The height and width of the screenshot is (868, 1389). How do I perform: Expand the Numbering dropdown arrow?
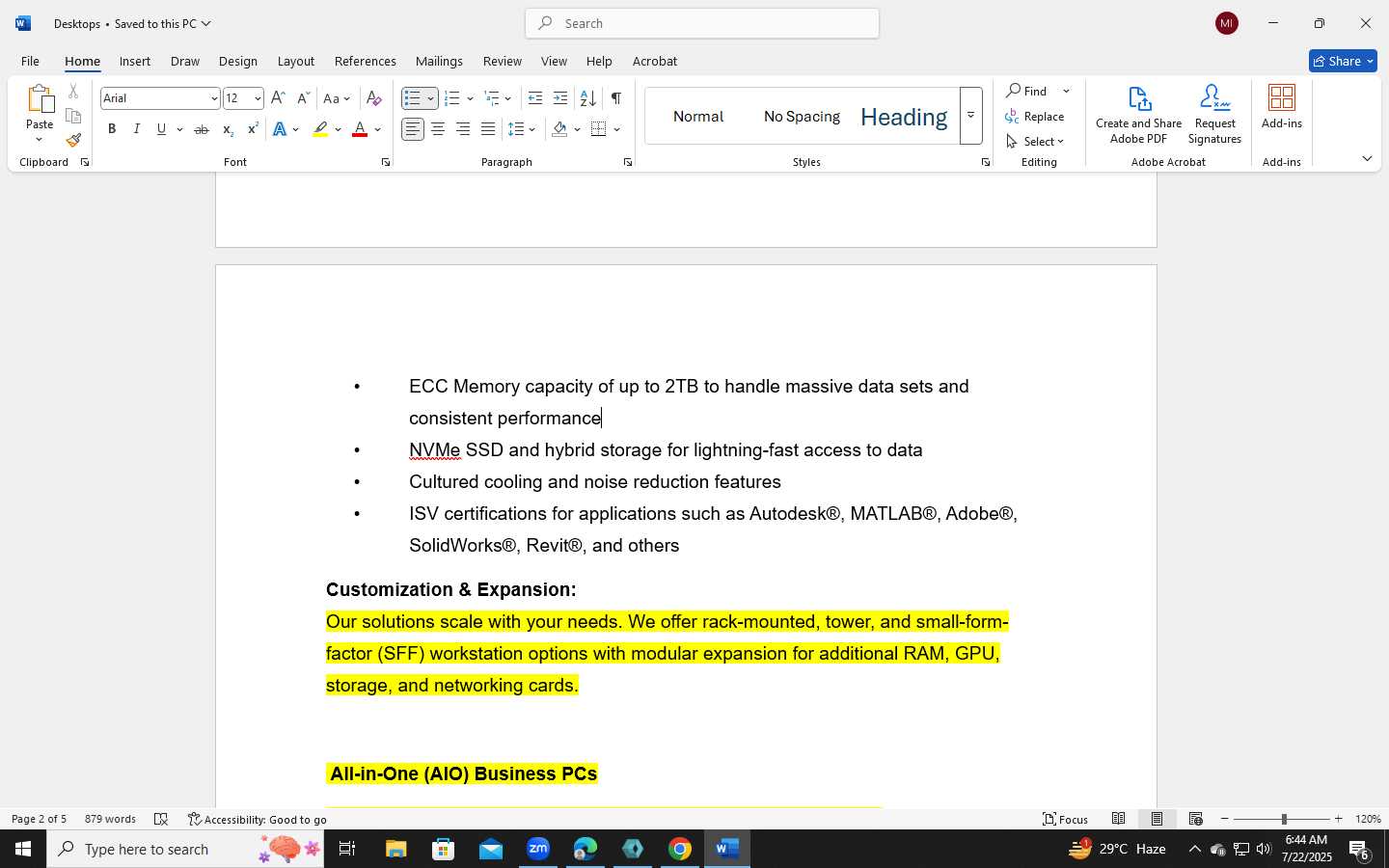click(x=470, y=98)
